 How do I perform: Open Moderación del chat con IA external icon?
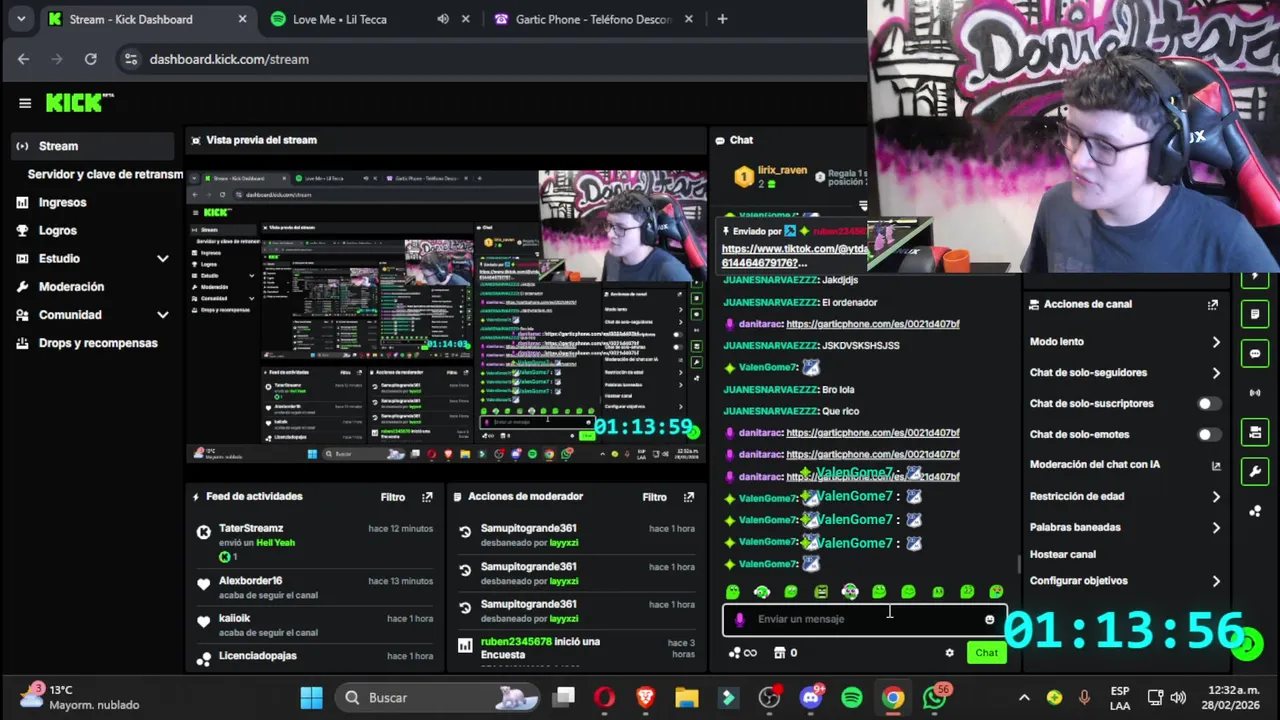click(x=1216, y=465)
